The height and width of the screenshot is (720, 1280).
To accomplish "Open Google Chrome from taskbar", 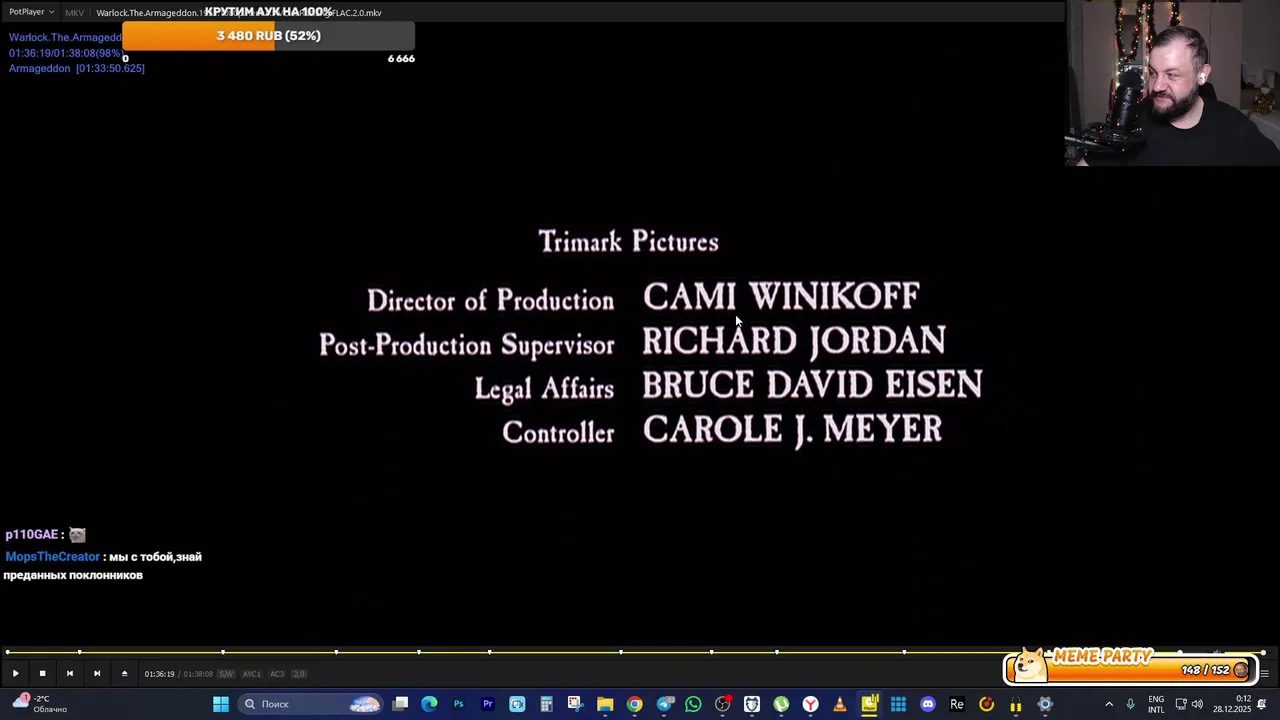I will (x=634, y=704).
